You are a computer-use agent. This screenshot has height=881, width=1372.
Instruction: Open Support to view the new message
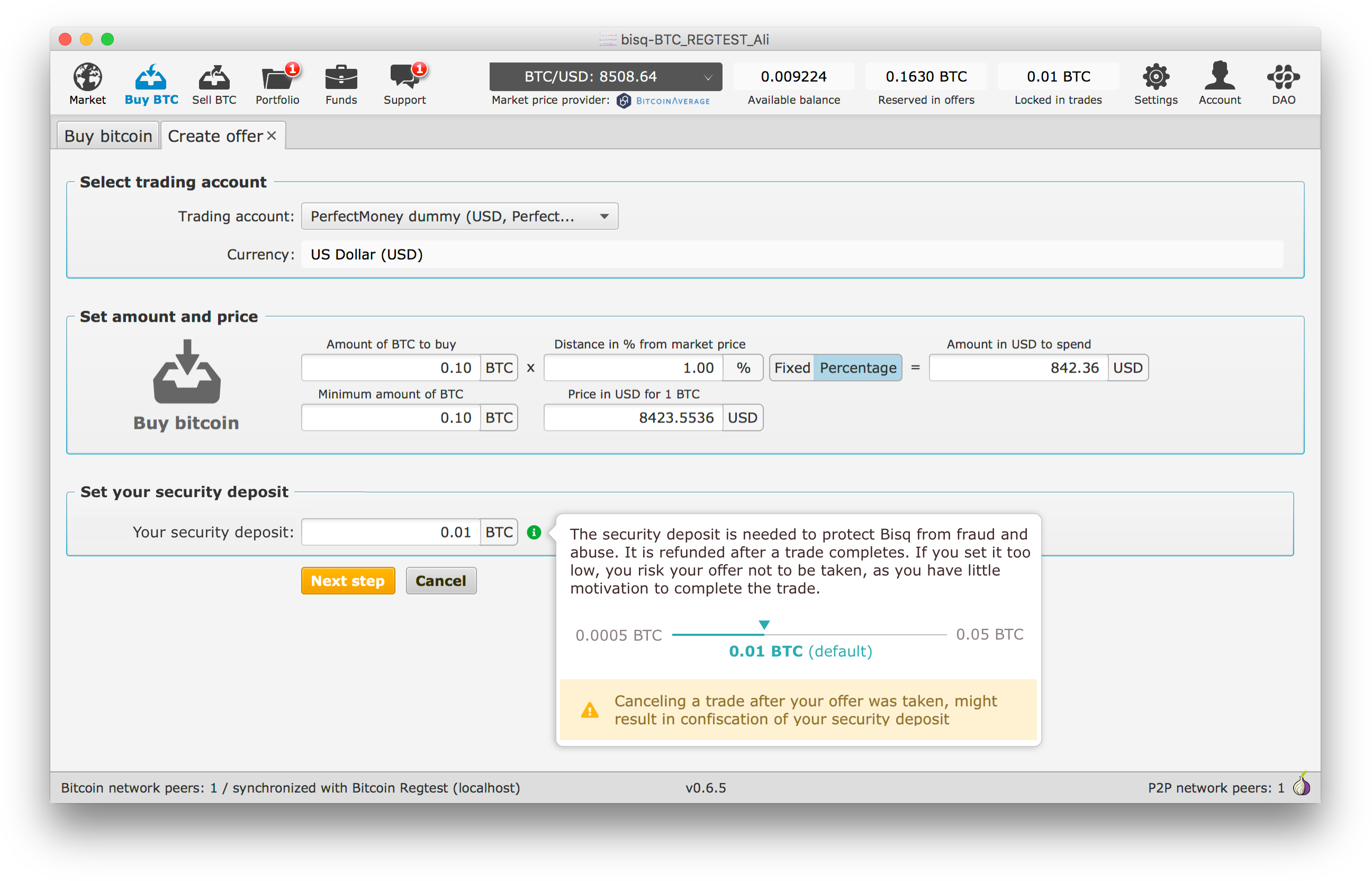click(404, 83)
